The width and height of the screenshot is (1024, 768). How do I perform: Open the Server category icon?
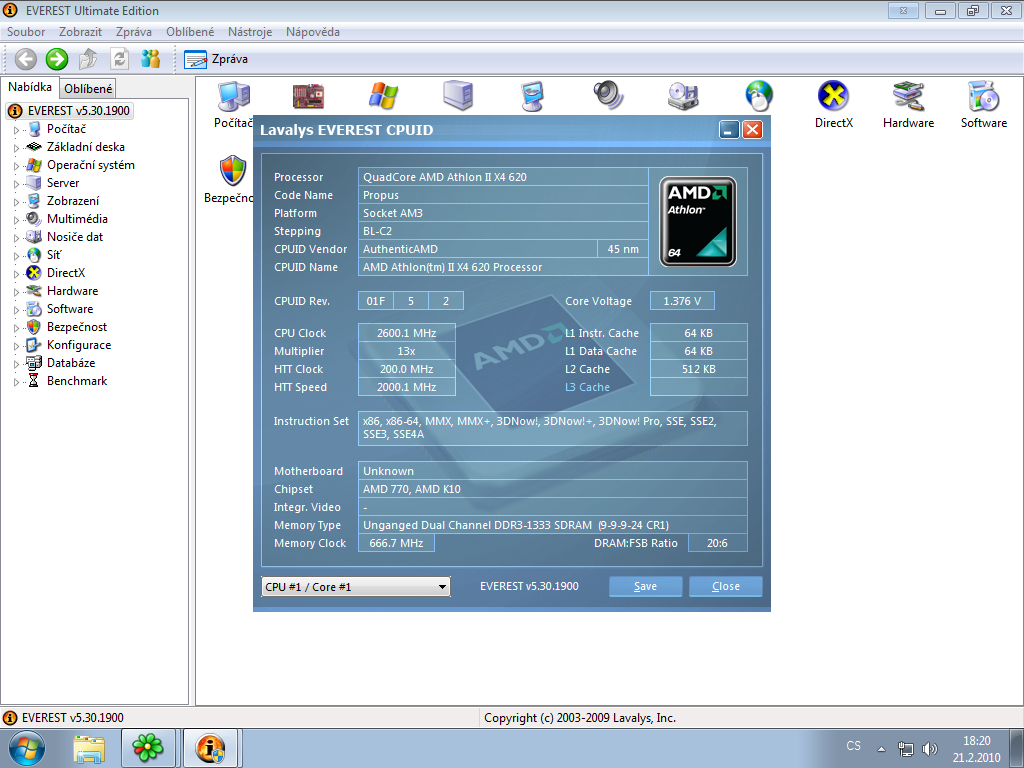click(x=458, y=96)
